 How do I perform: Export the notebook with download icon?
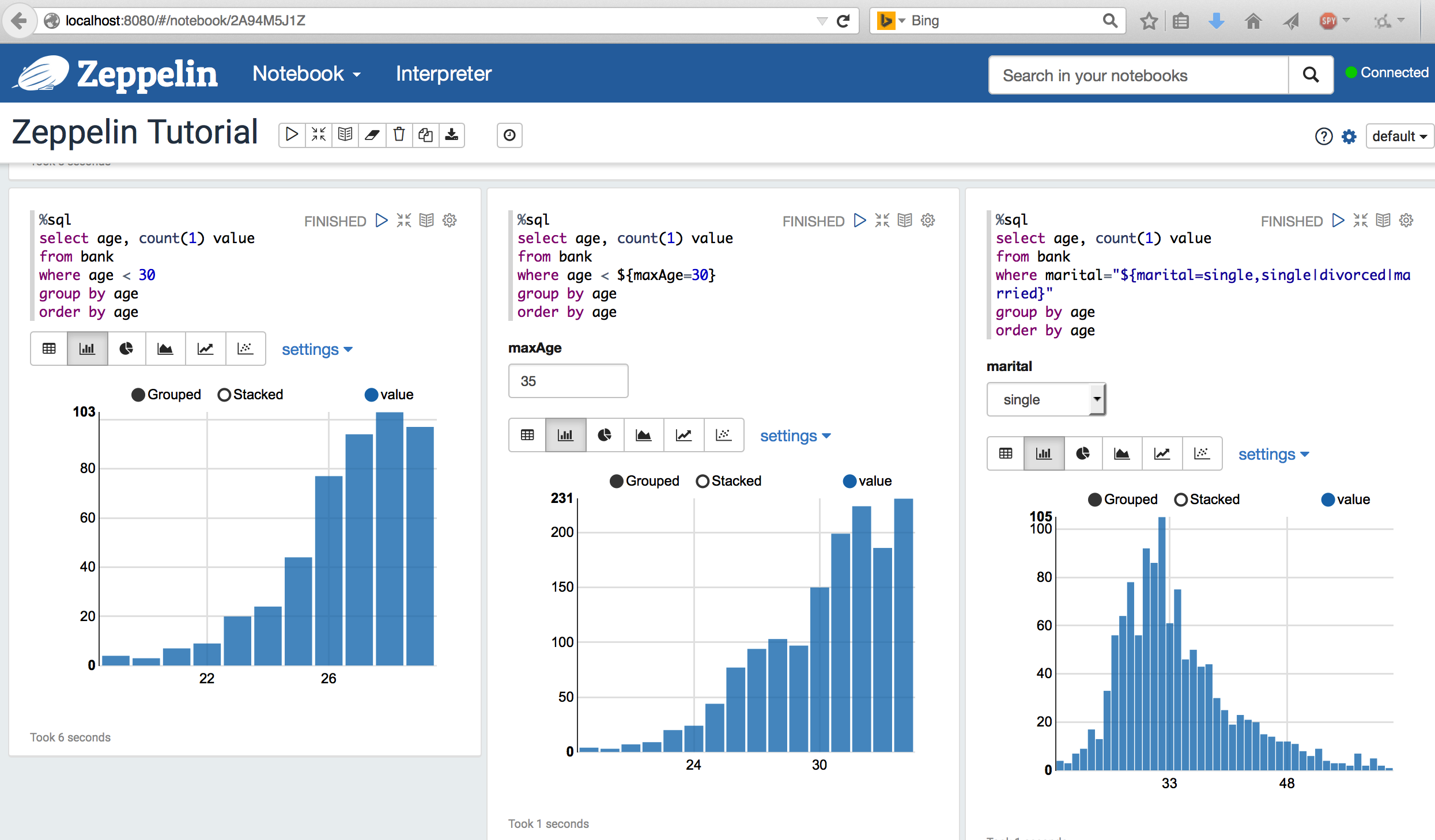point(452,135)
